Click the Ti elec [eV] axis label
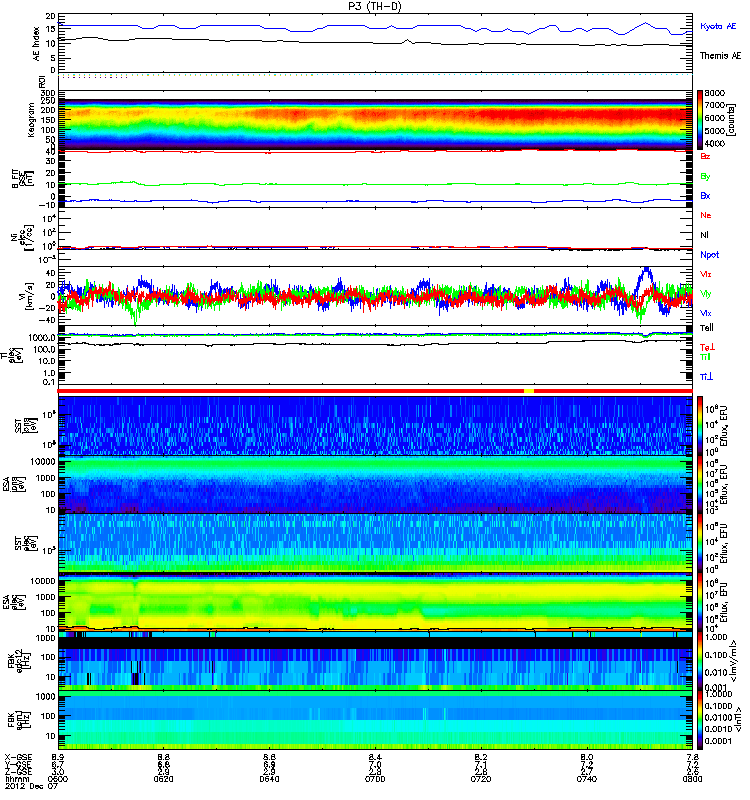The height and width of the screenshot is (800, 750). click(x=14, y=355)
